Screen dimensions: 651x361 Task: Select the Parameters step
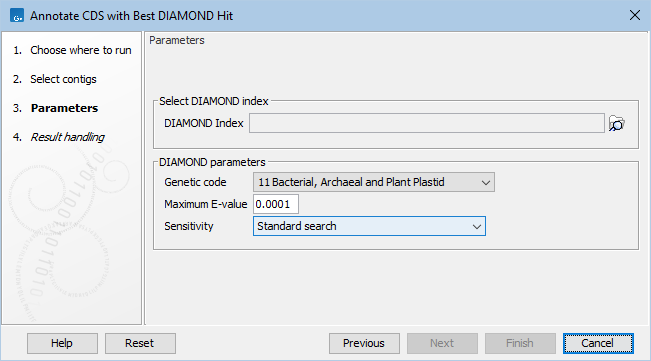coord(56,108)
